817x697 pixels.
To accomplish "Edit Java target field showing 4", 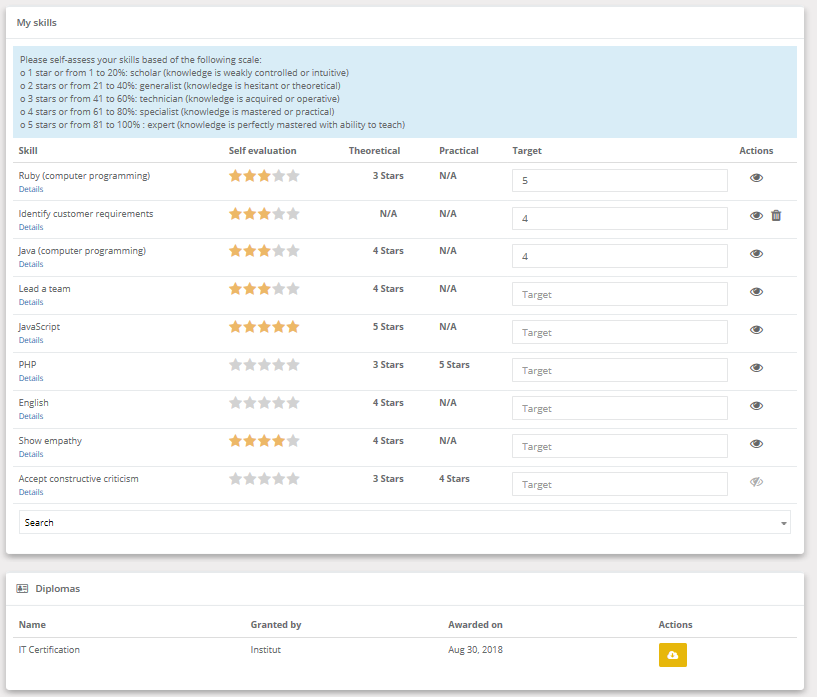I will point(620,256).
